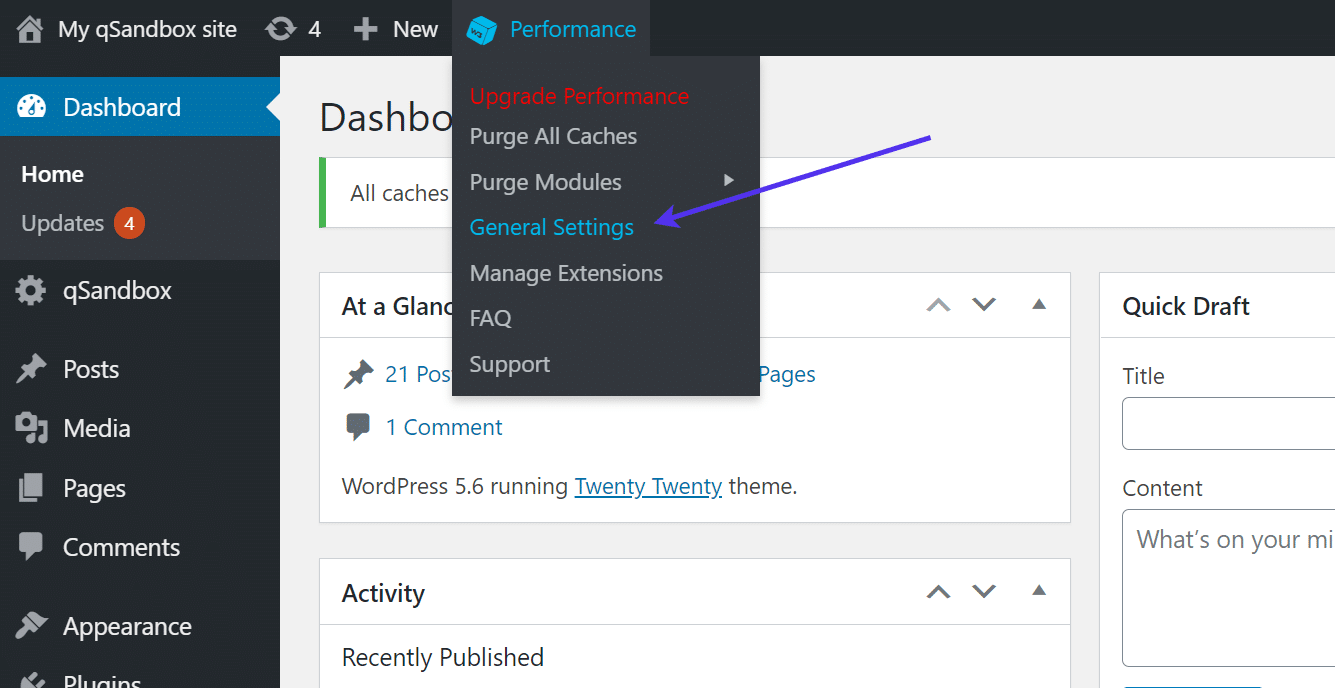Click the Quick Draft Title field

click(1228, 423)
